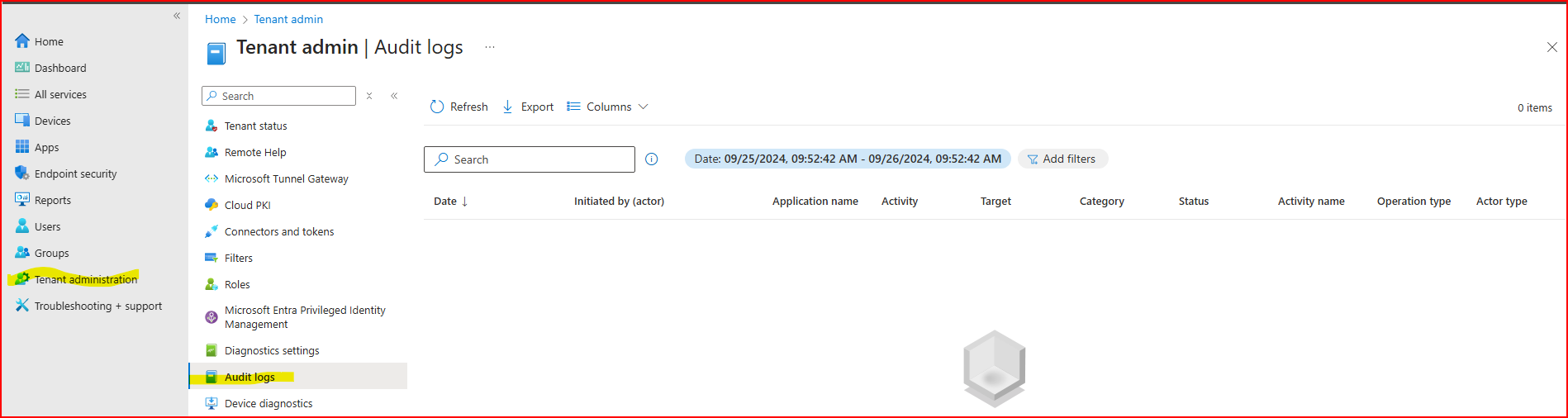Click the Activity column header

[900, 201]
